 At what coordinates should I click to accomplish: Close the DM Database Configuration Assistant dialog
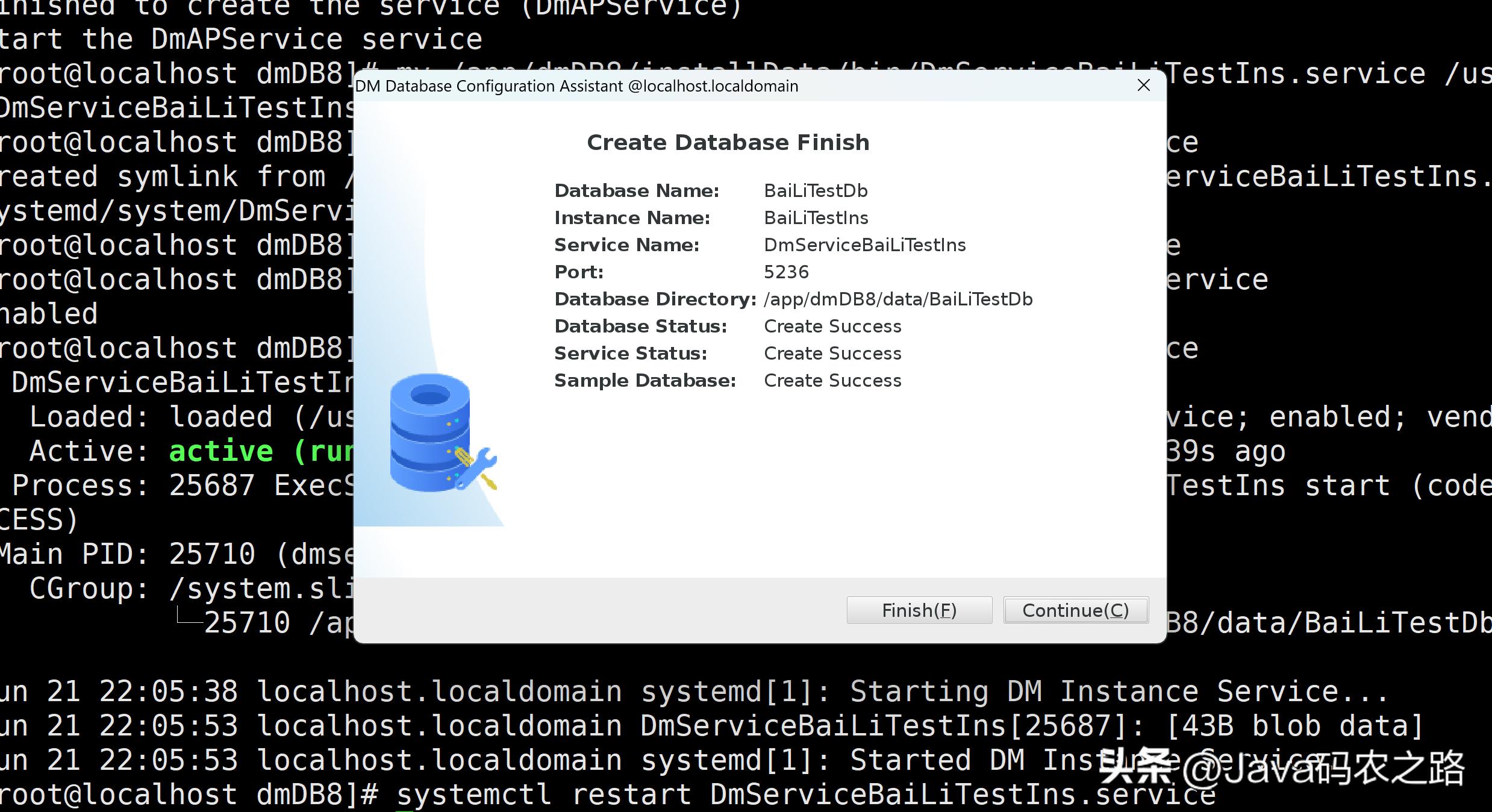1143,86
